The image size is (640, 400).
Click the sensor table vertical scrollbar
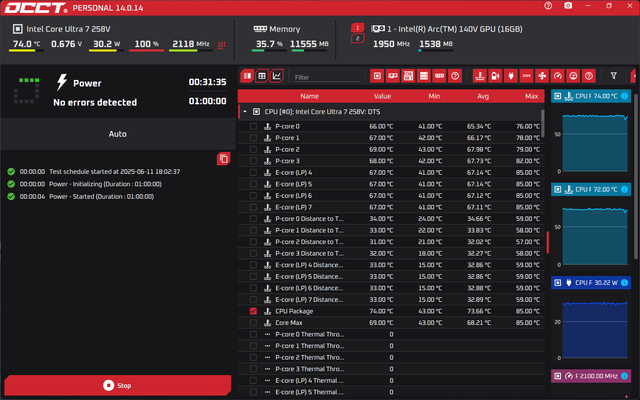click(x=542, y=123)
